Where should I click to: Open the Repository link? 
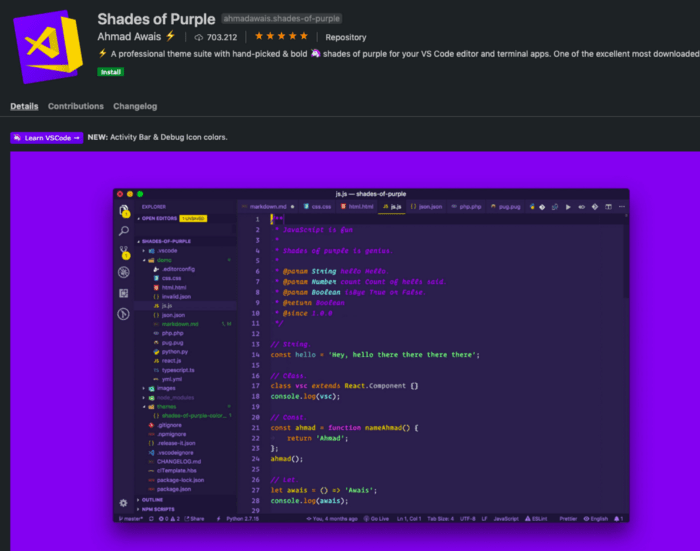pos(346,38)
